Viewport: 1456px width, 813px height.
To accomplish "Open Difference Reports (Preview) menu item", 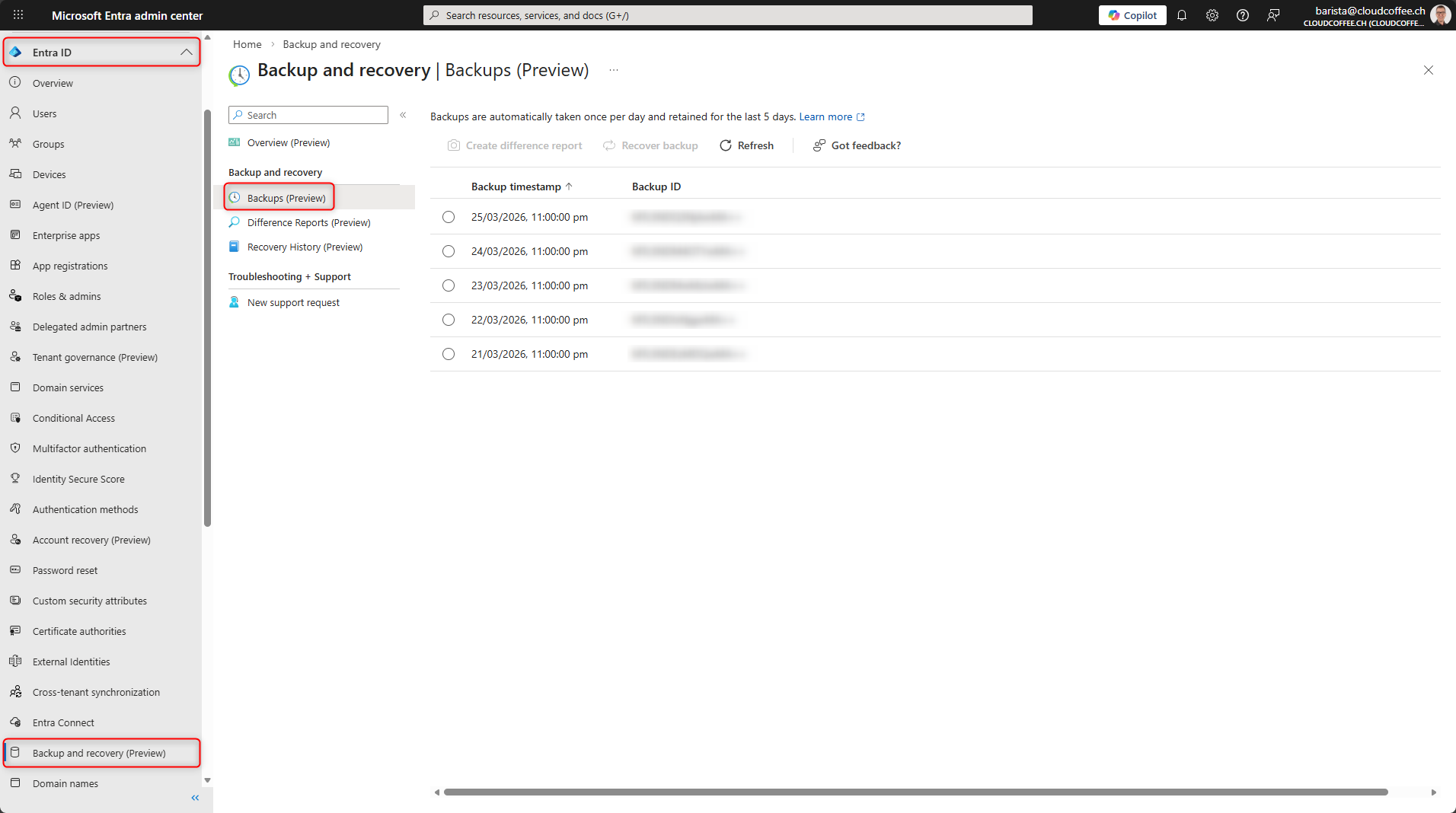I will pos(308,222).
